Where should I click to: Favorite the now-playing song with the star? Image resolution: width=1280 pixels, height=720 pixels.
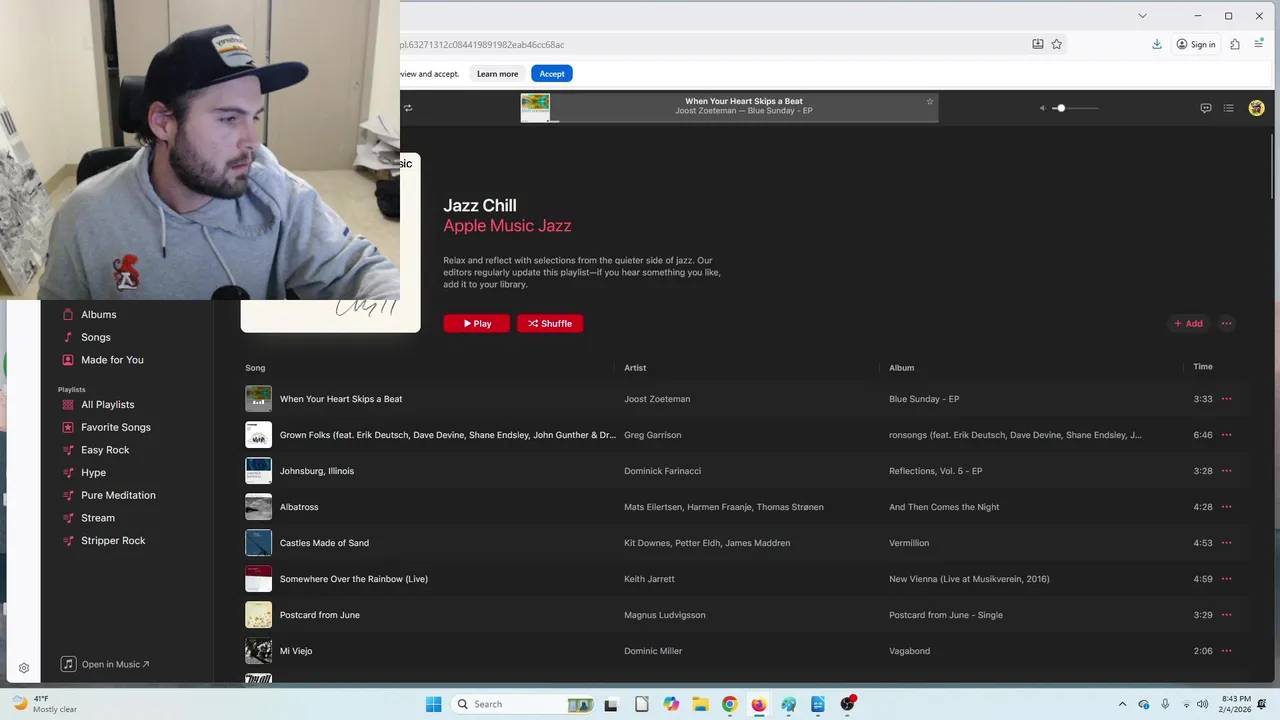coord(930,101)
